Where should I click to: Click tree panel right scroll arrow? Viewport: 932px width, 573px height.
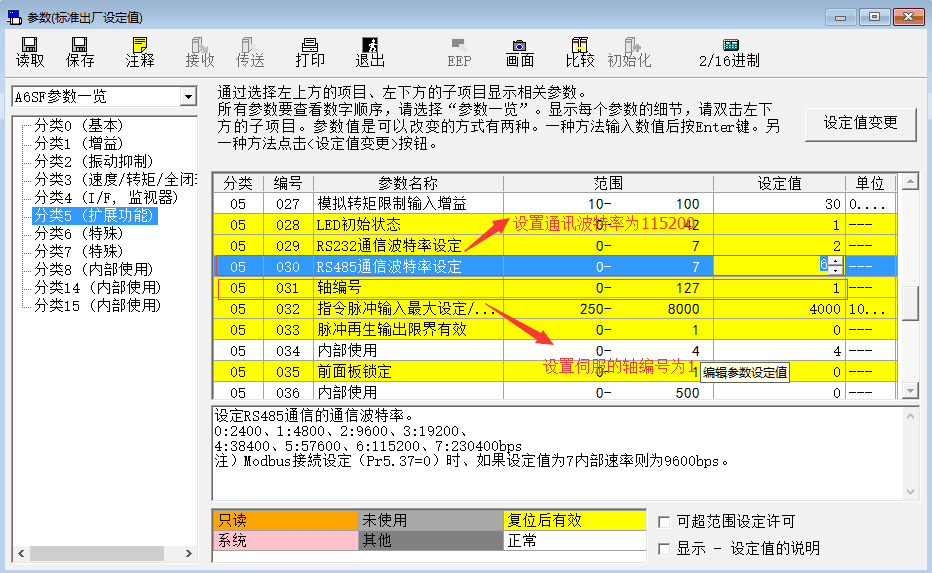pos(188,553)
